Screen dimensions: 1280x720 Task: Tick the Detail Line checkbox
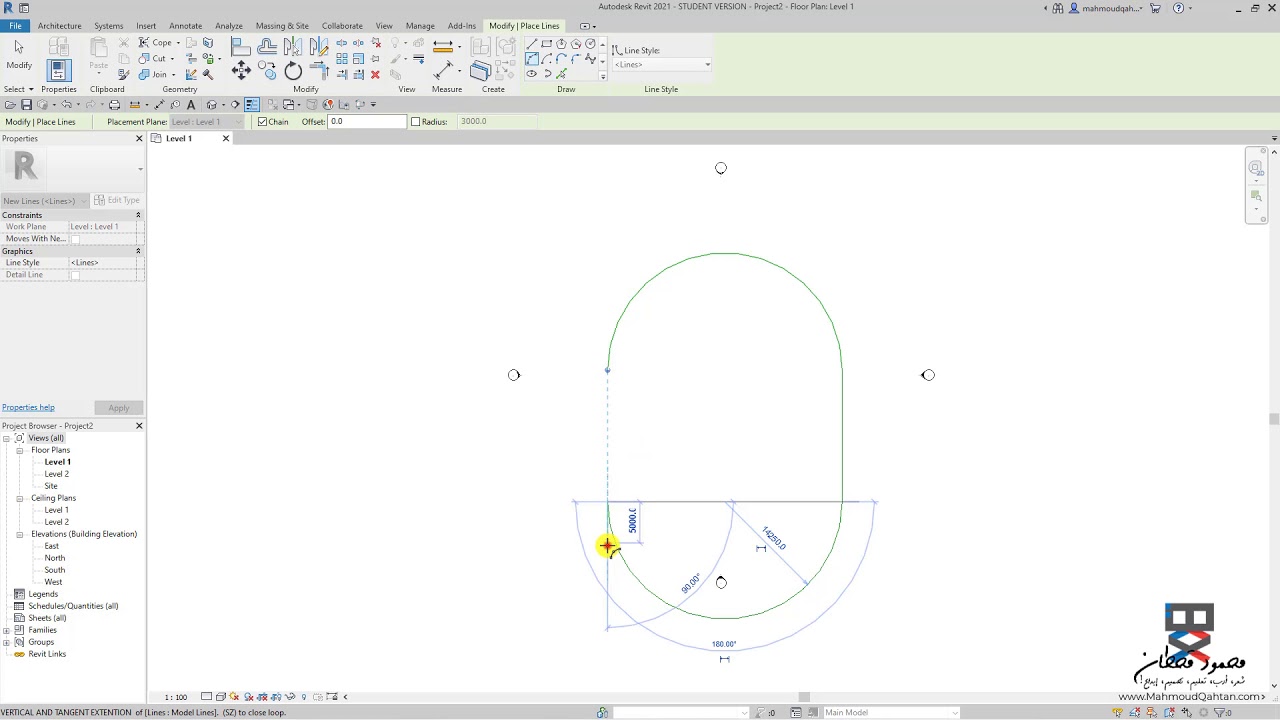coord(75,275)
